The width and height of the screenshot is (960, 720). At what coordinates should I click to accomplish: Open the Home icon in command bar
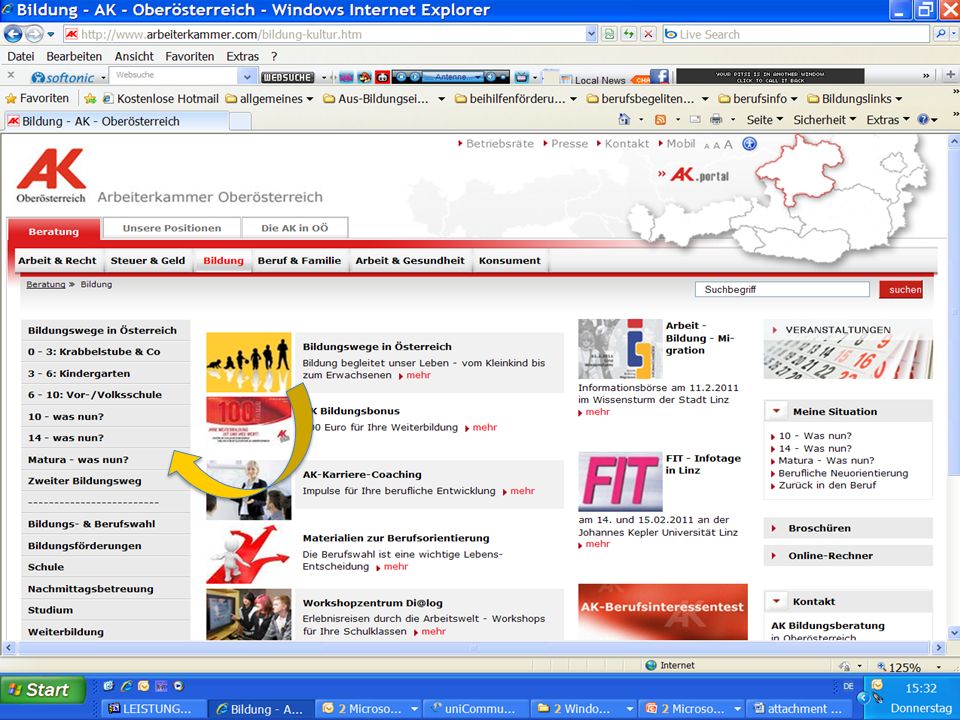click(x=624, y=119)
